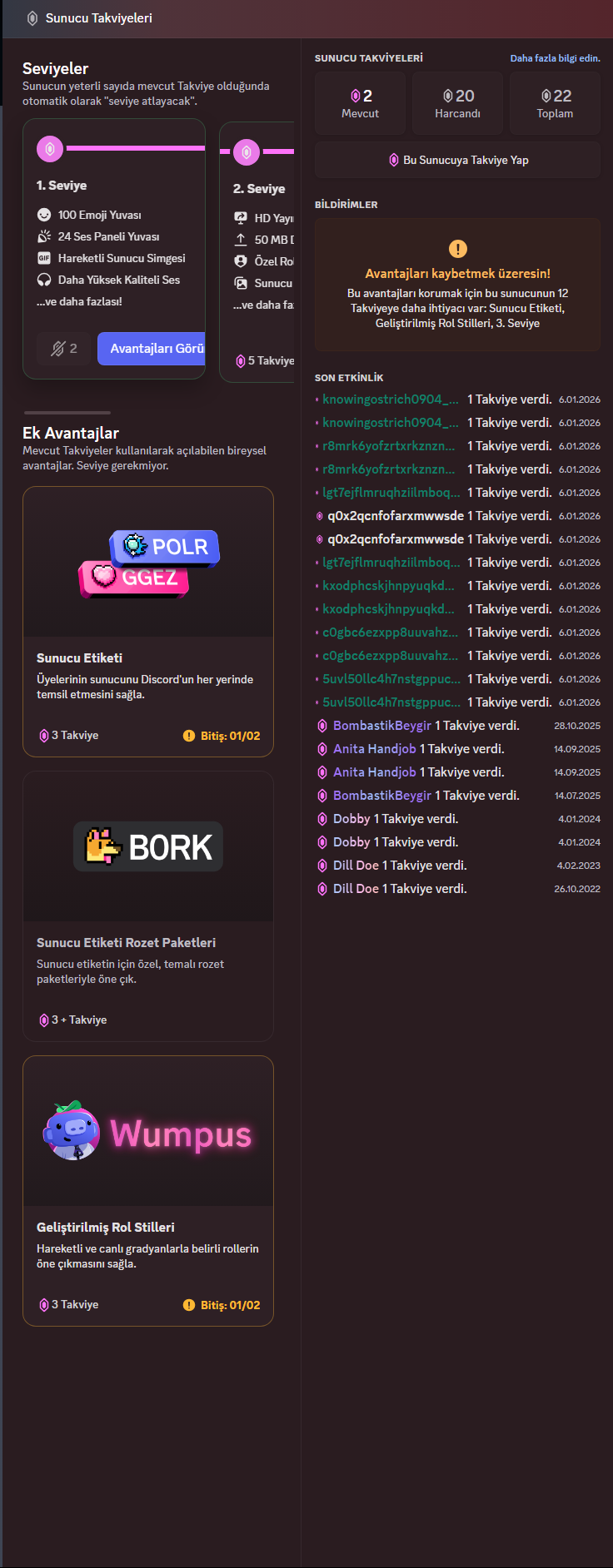Click the yellow warning icon in Bildirimler box
613x1568 pixels.
(458, 249)
